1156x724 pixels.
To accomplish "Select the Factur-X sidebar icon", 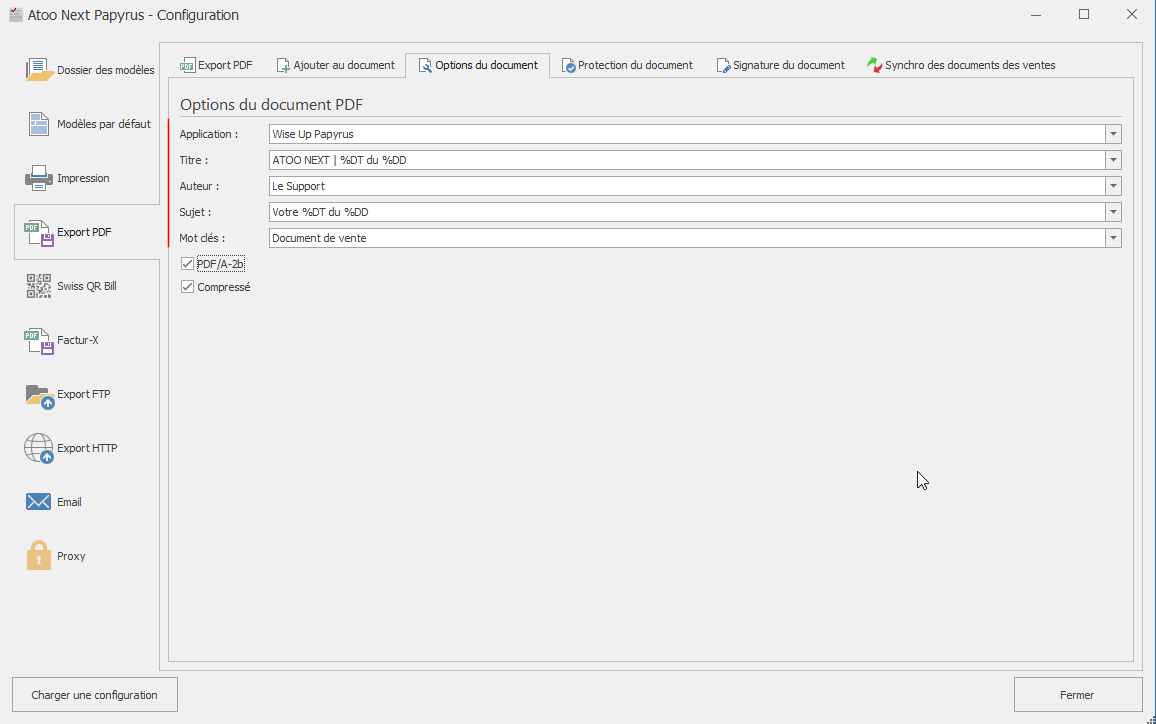I will click(39, 340).
